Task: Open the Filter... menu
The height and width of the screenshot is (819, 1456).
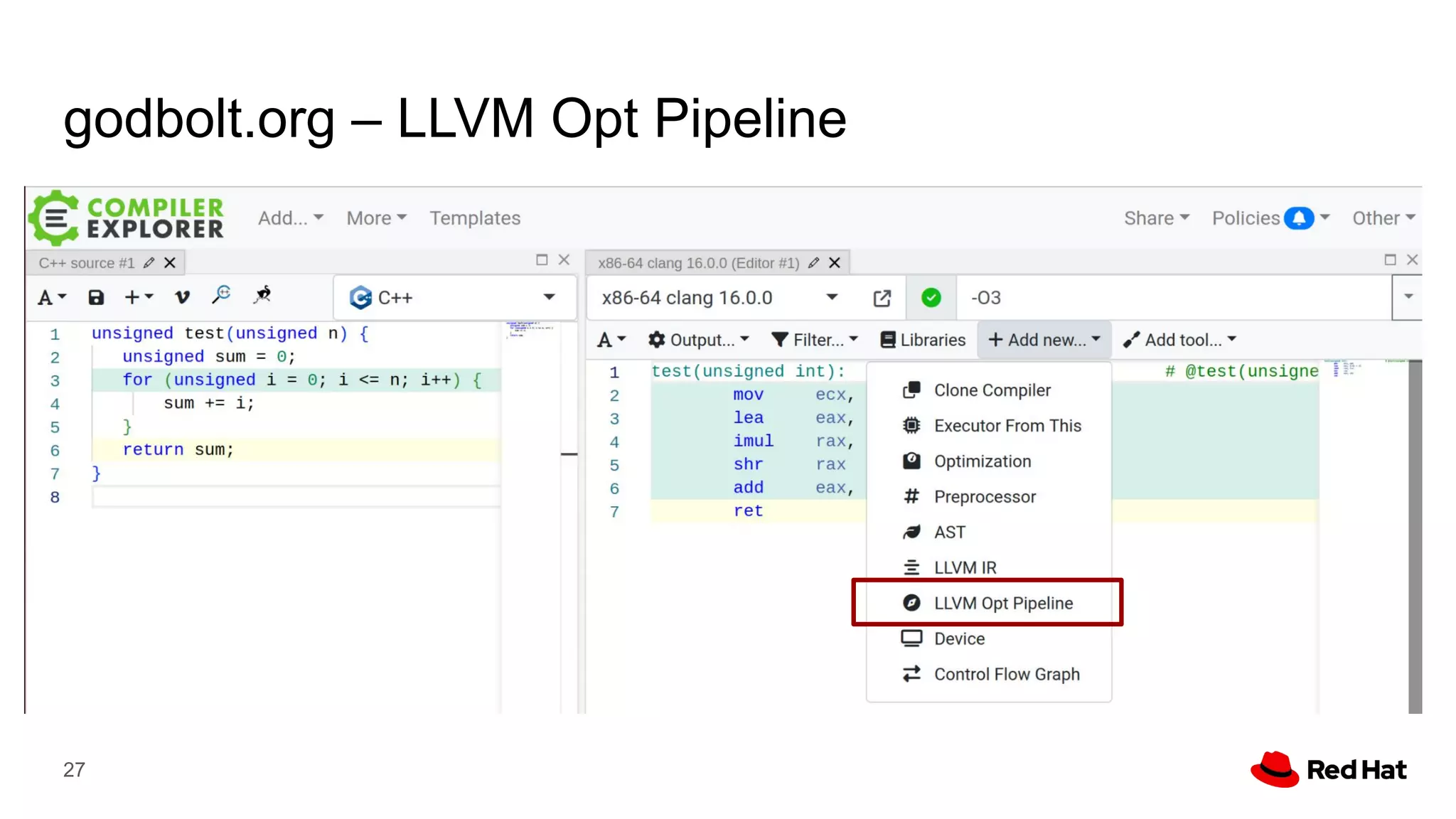Action: 815,340
